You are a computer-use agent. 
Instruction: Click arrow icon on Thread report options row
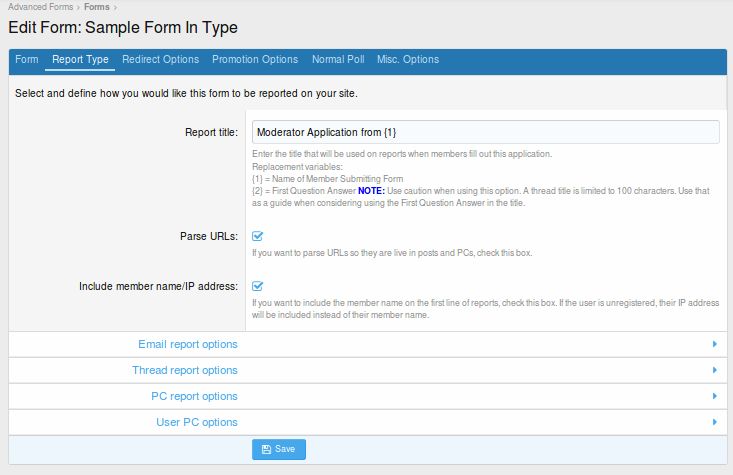(714, 371)
